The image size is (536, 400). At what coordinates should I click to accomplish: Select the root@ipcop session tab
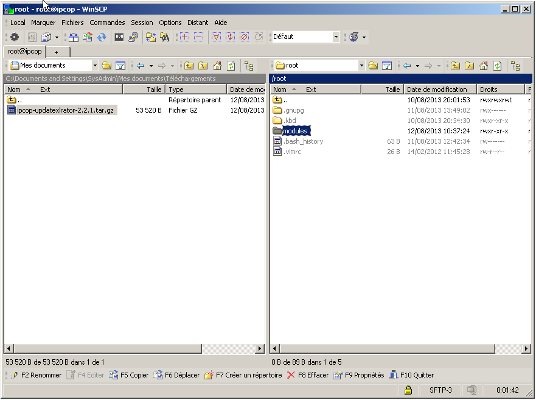point(25,52)
